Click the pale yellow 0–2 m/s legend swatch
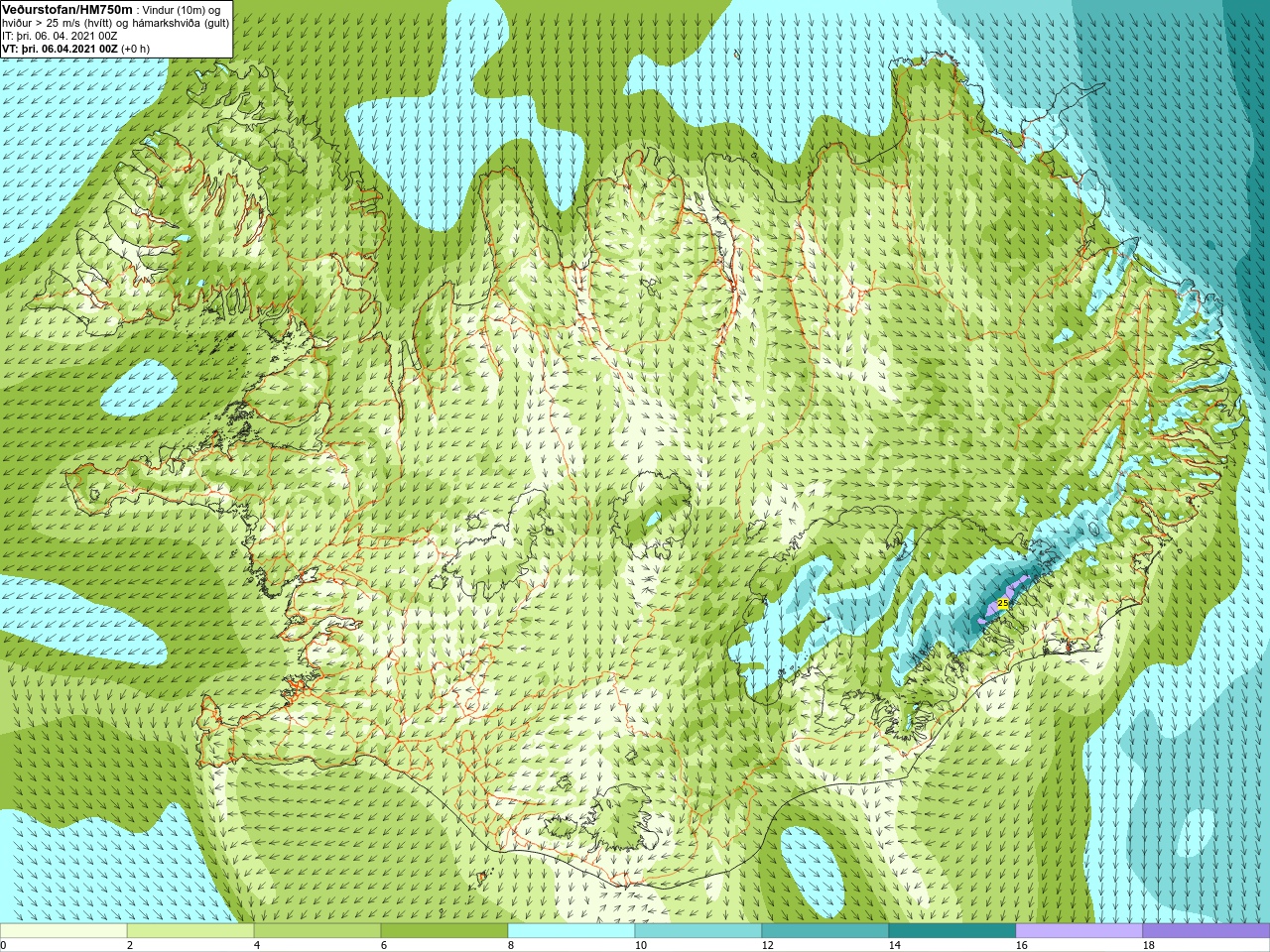The image size is (1270, 952). [63, 931]
